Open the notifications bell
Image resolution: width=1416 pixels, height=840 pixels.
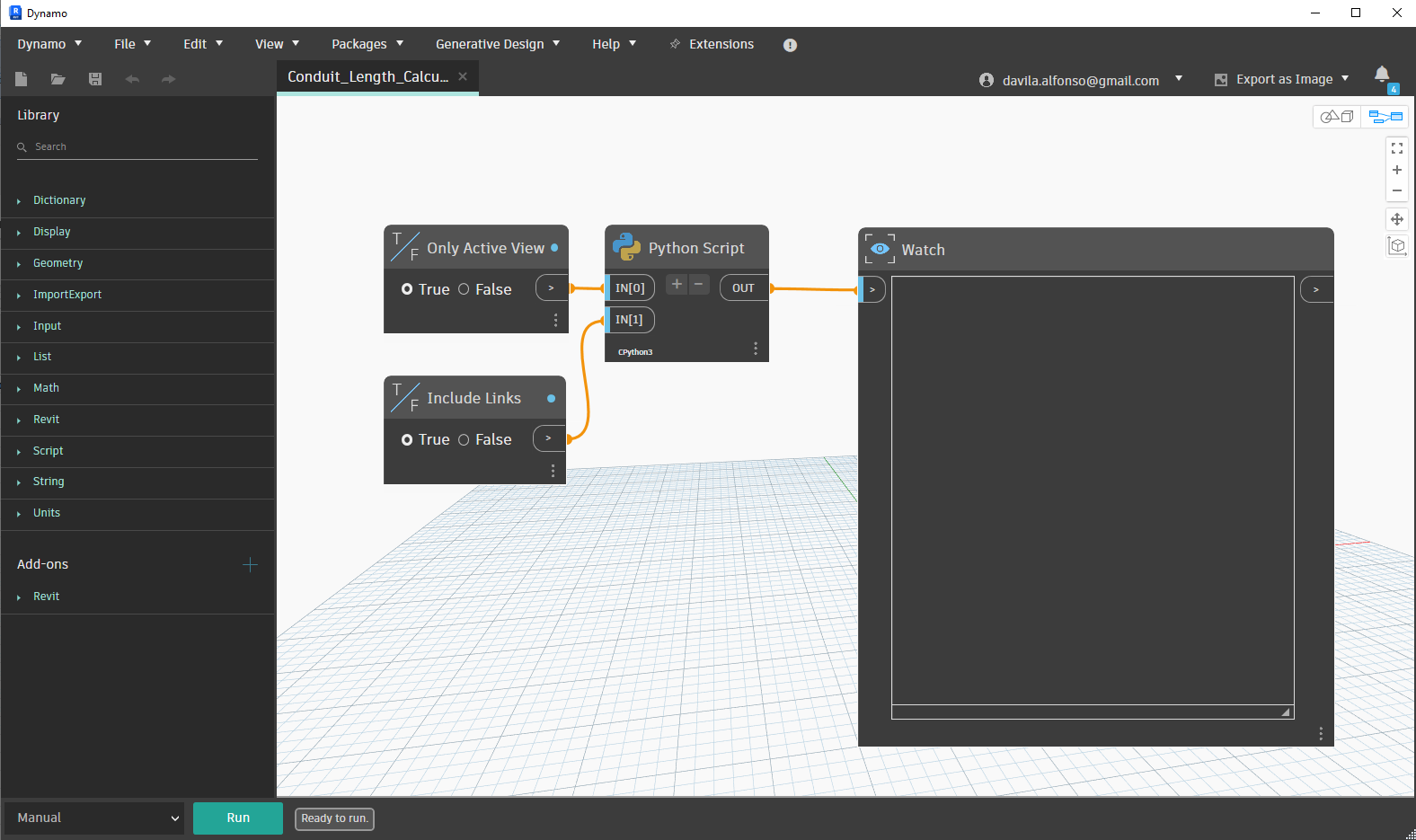click(1382, 75)
